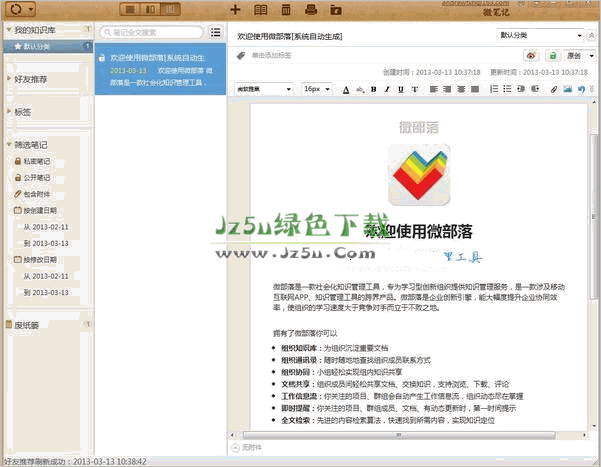Switch to the two-pane layout view
Image resolution: width=601 pixels, height=467 pixels.
[150, 9]
